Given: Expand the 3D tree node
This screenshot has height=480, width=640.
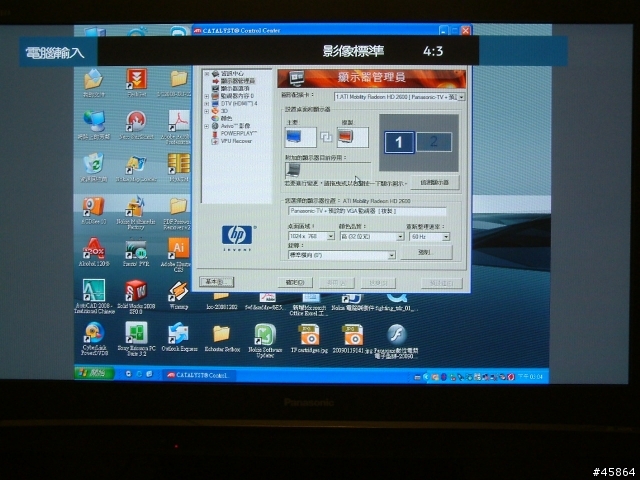Looking at the screenshot, I should (207, 111).
